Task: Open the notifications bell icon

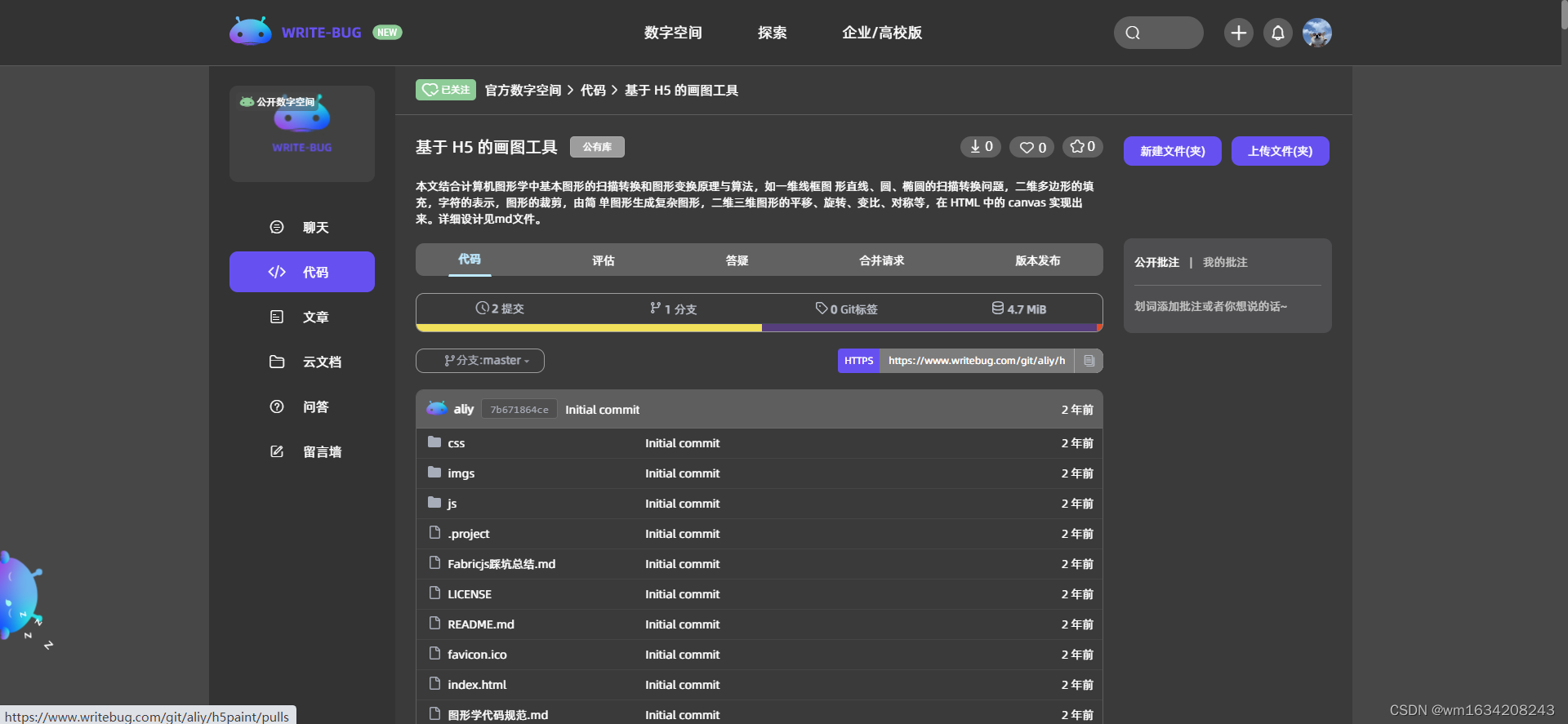Action: pos(1278,33)
